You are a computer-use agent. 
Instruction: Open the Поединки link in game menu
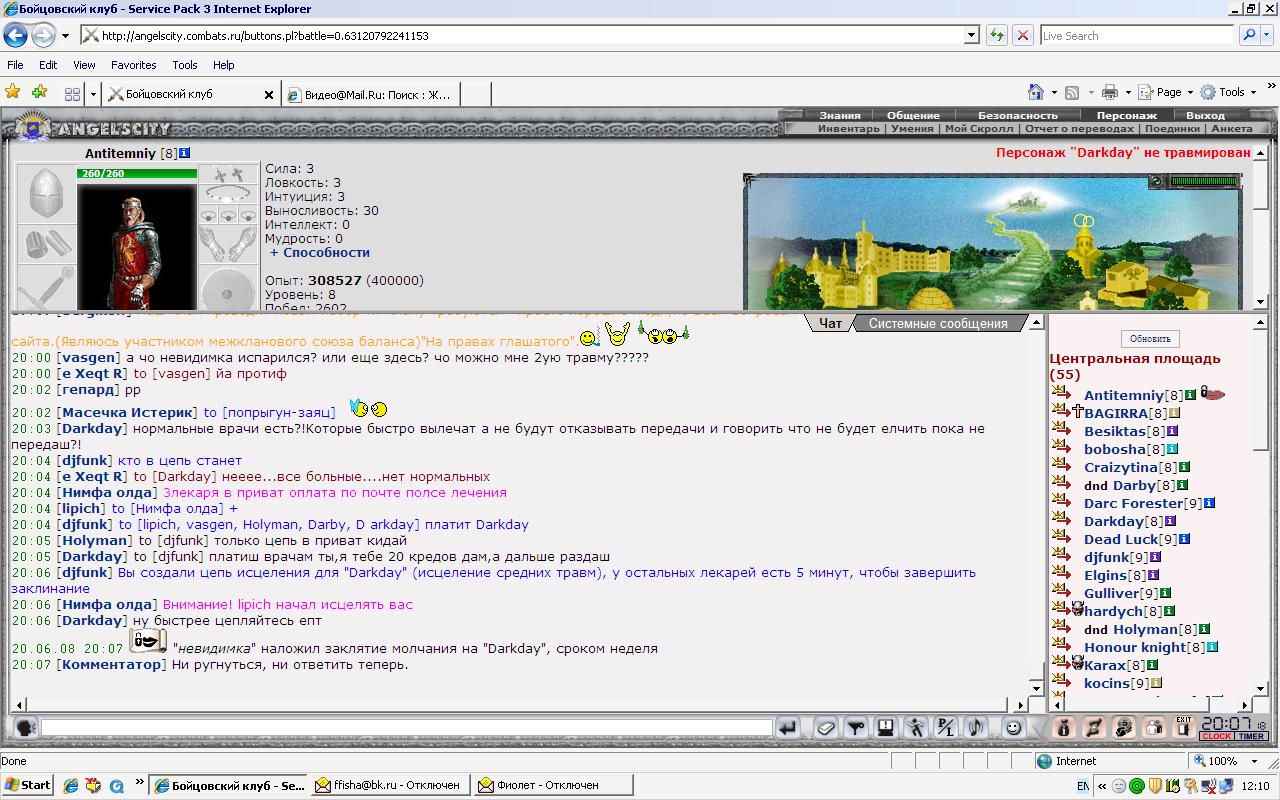pos(1172,128)
